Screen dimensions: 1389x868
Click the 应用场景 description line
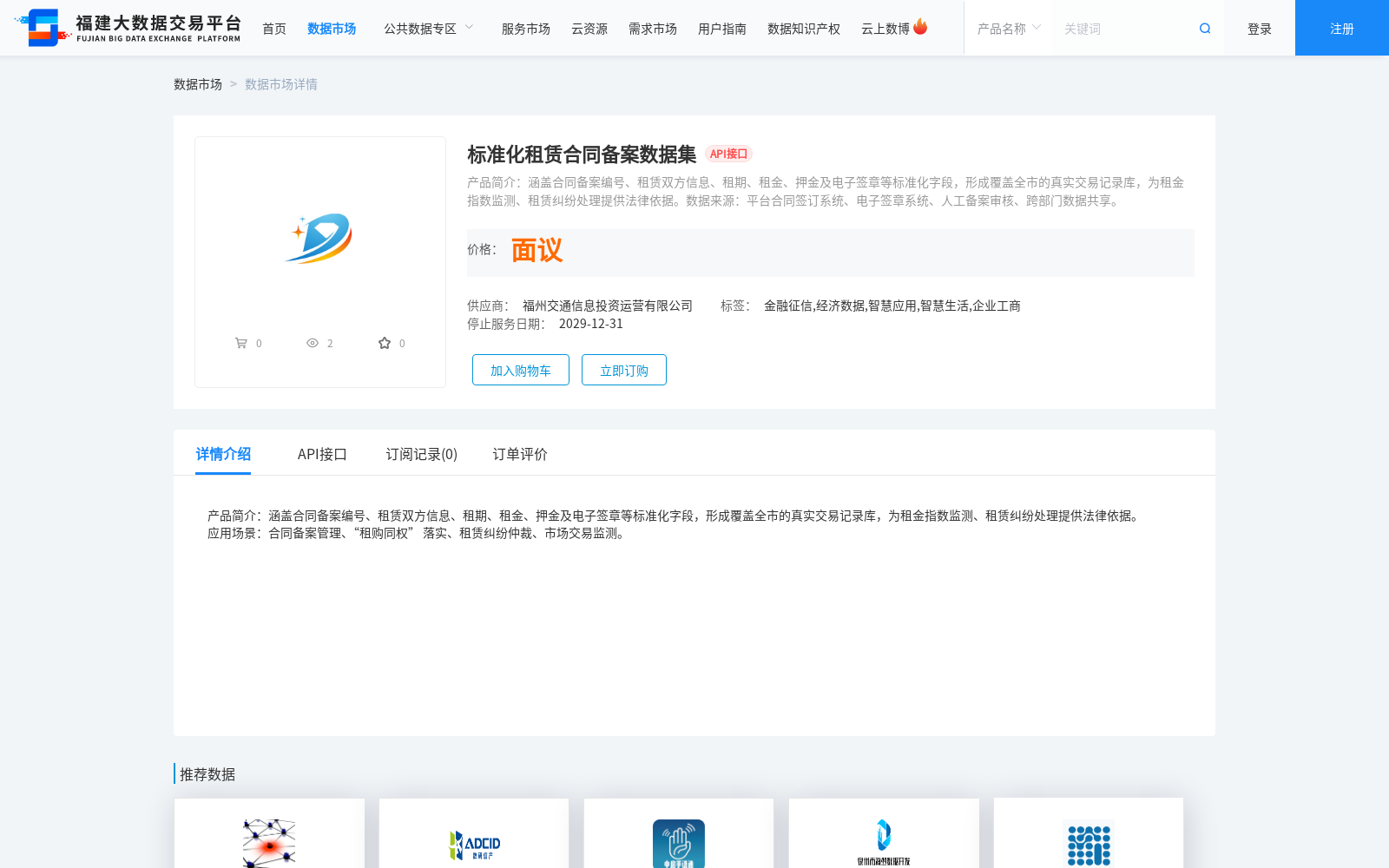(x=417, y=533)
